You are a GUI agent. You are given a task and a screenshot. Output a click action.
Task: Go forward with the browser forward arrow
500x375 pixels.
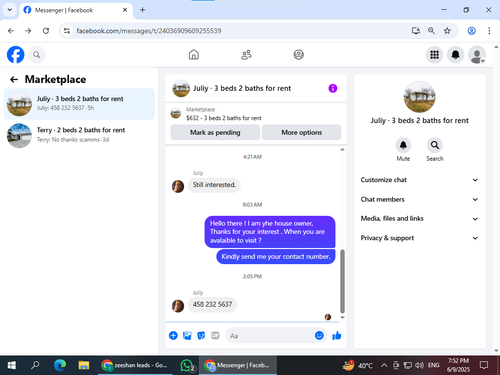tap(28, 31)
